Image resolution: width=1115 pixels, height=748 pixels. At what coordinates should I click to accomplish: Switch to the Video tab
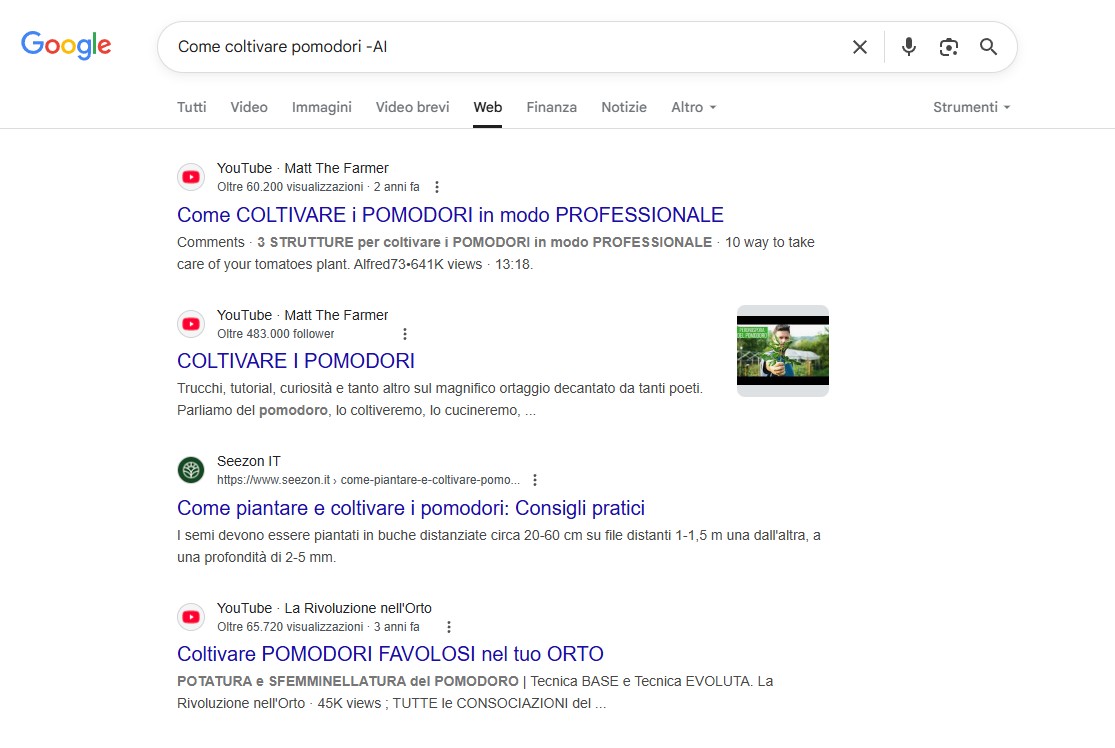click(249, 107)
